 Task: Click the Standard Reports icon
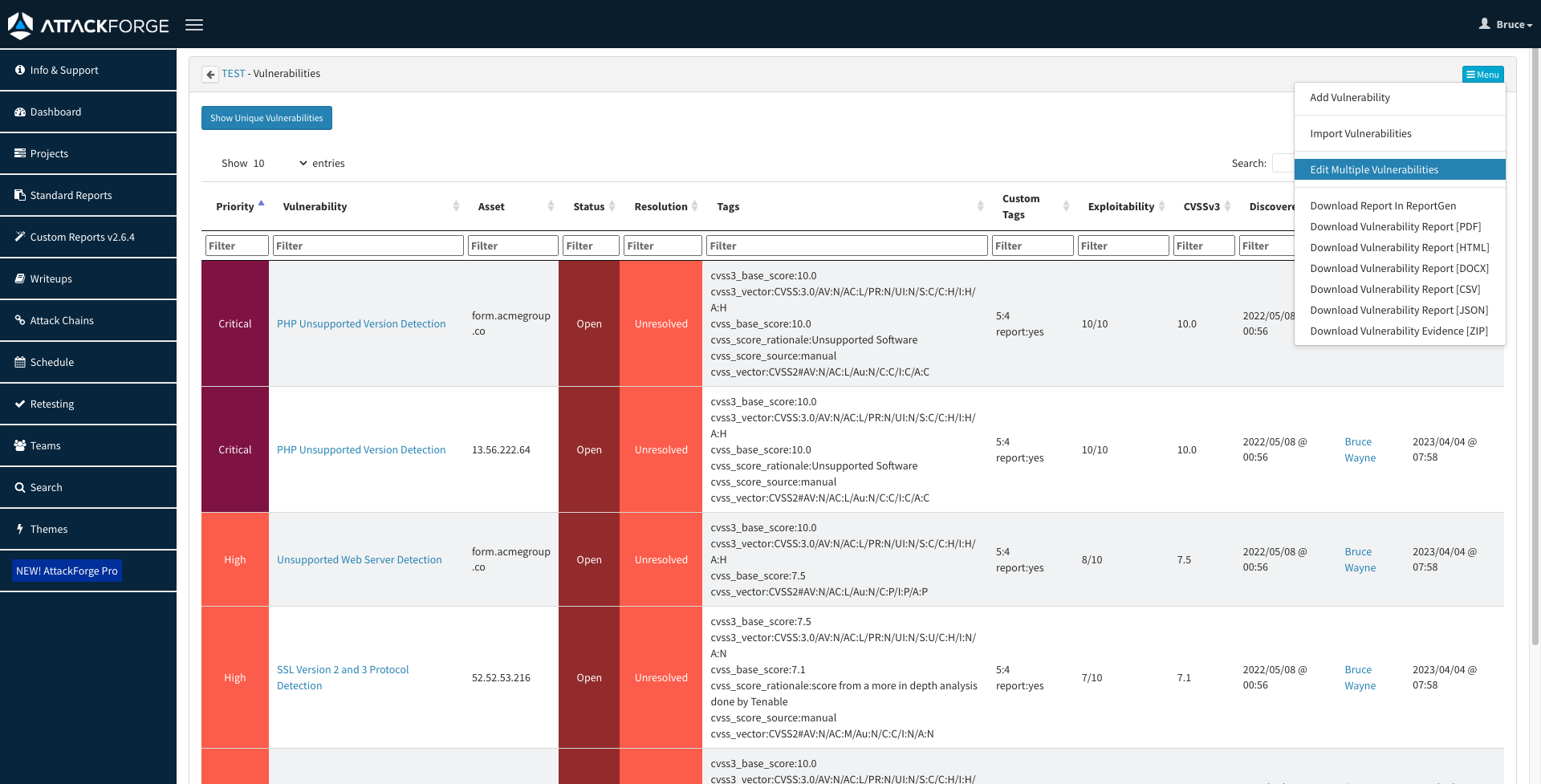20,195
